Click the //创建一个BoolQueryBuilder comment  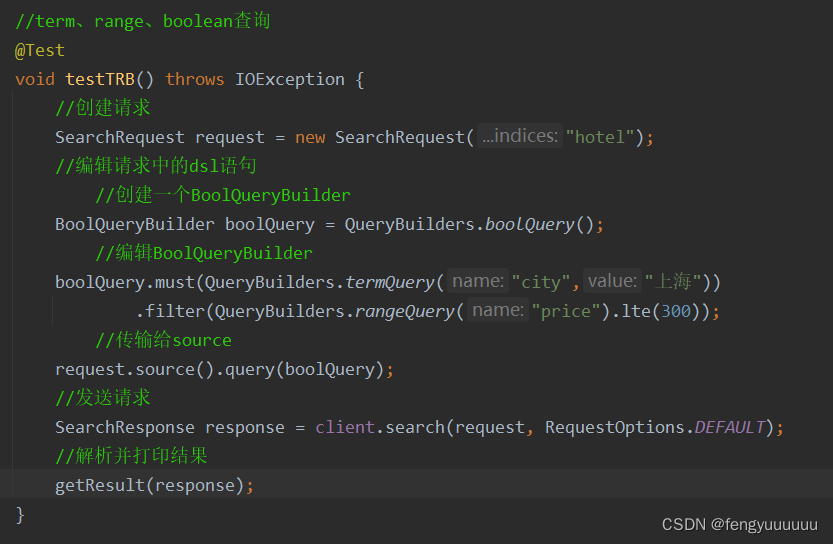pyautogui.click(x=223, y=195)
